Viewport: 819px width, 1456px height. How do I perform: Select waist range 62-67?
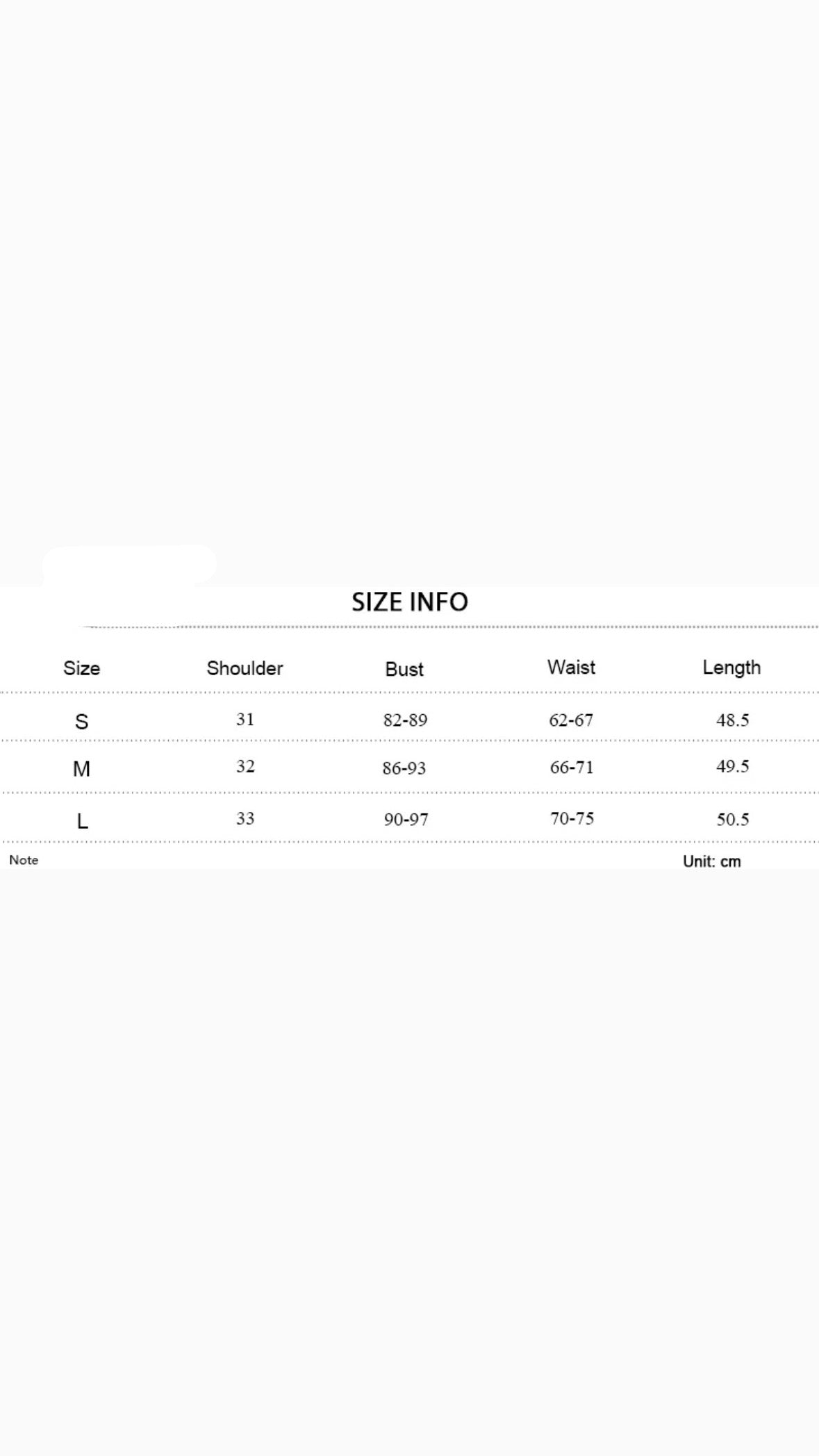[x=571, y=720]
